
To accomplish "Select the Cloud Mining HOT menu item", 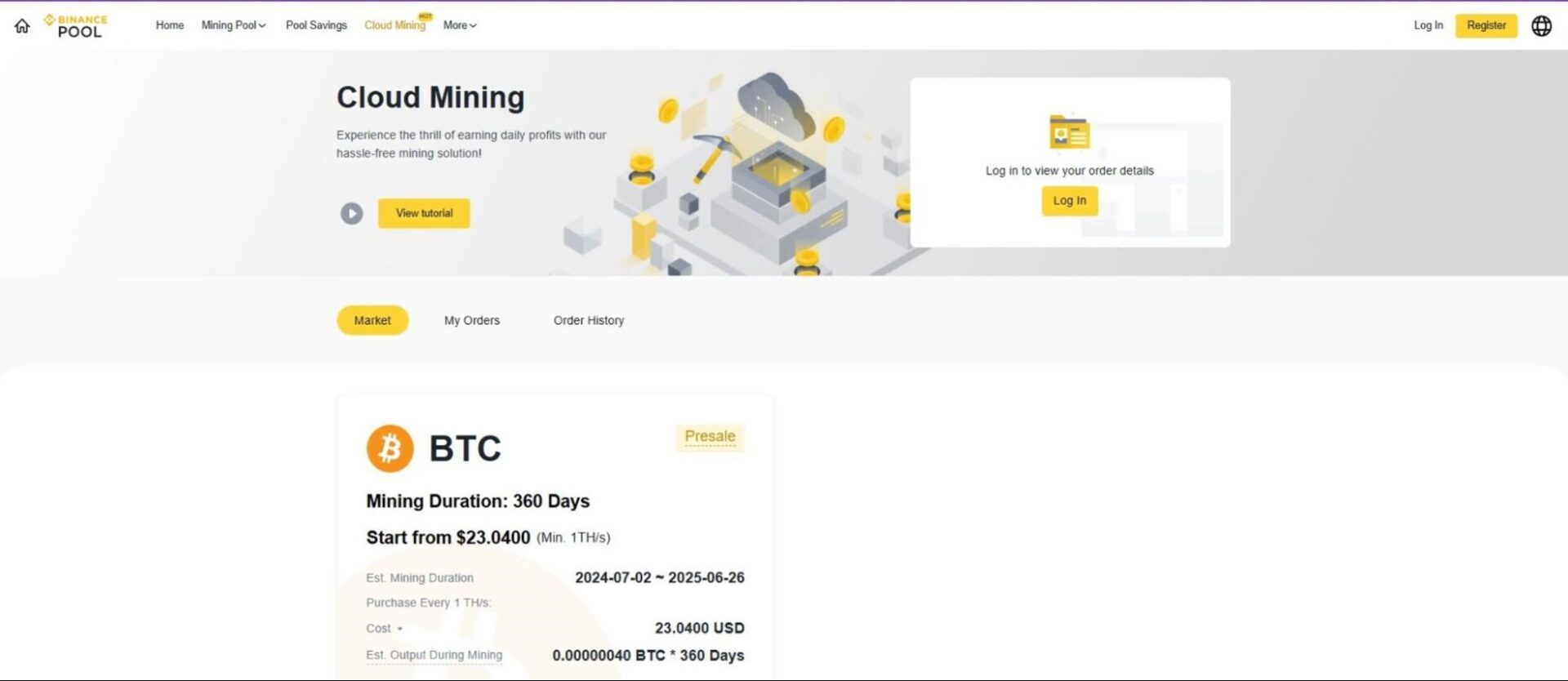I will click(395, 25).
